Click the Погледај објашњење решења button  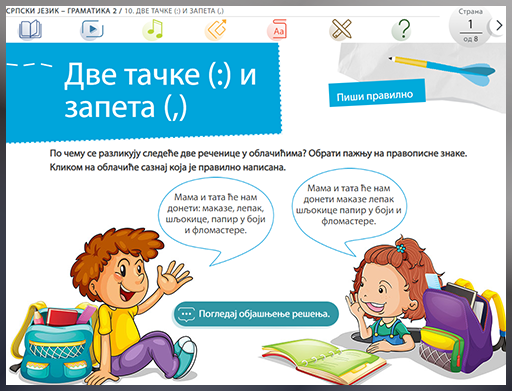[x=256, y=314]
